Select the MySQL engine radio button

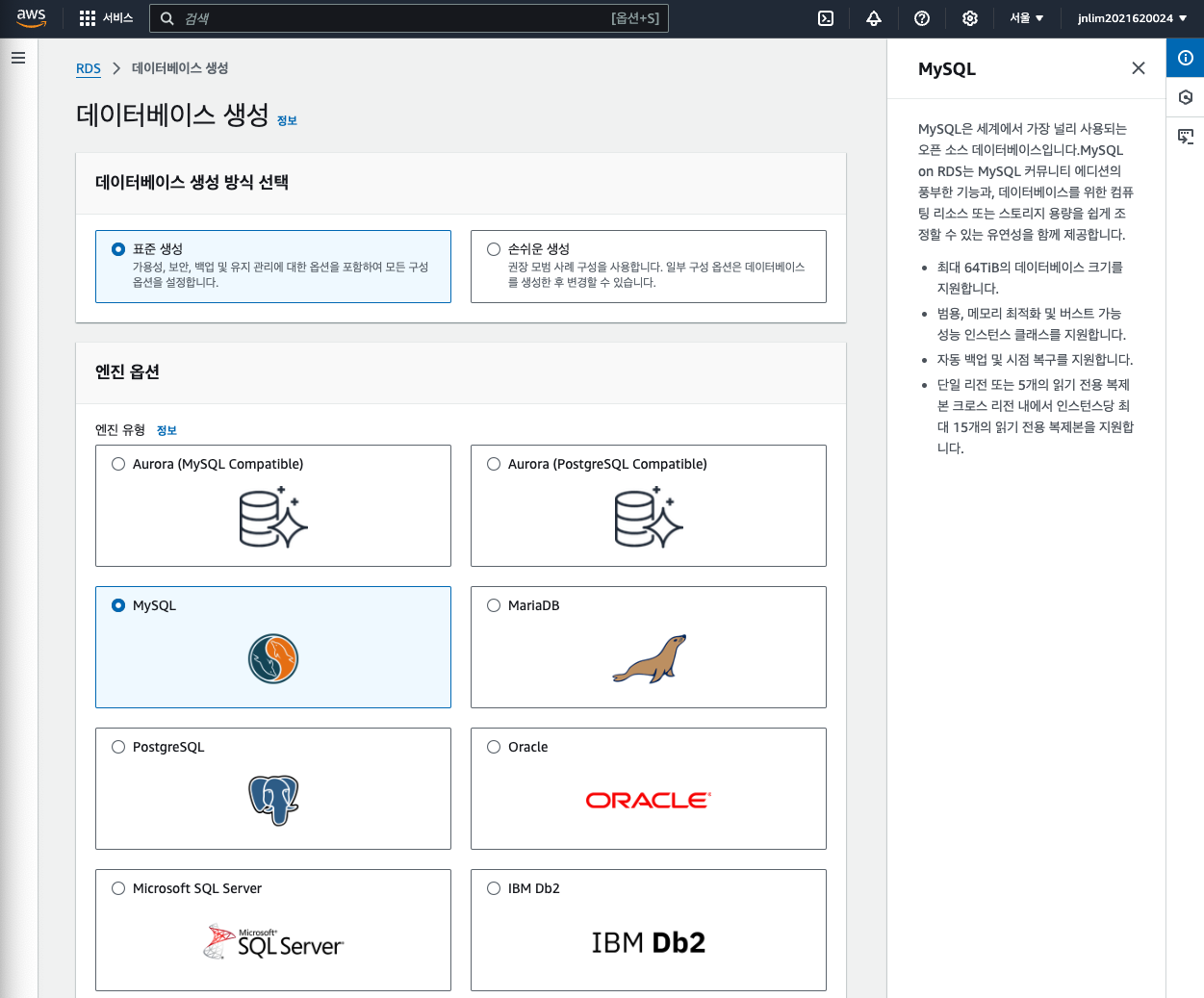(118, 605)
